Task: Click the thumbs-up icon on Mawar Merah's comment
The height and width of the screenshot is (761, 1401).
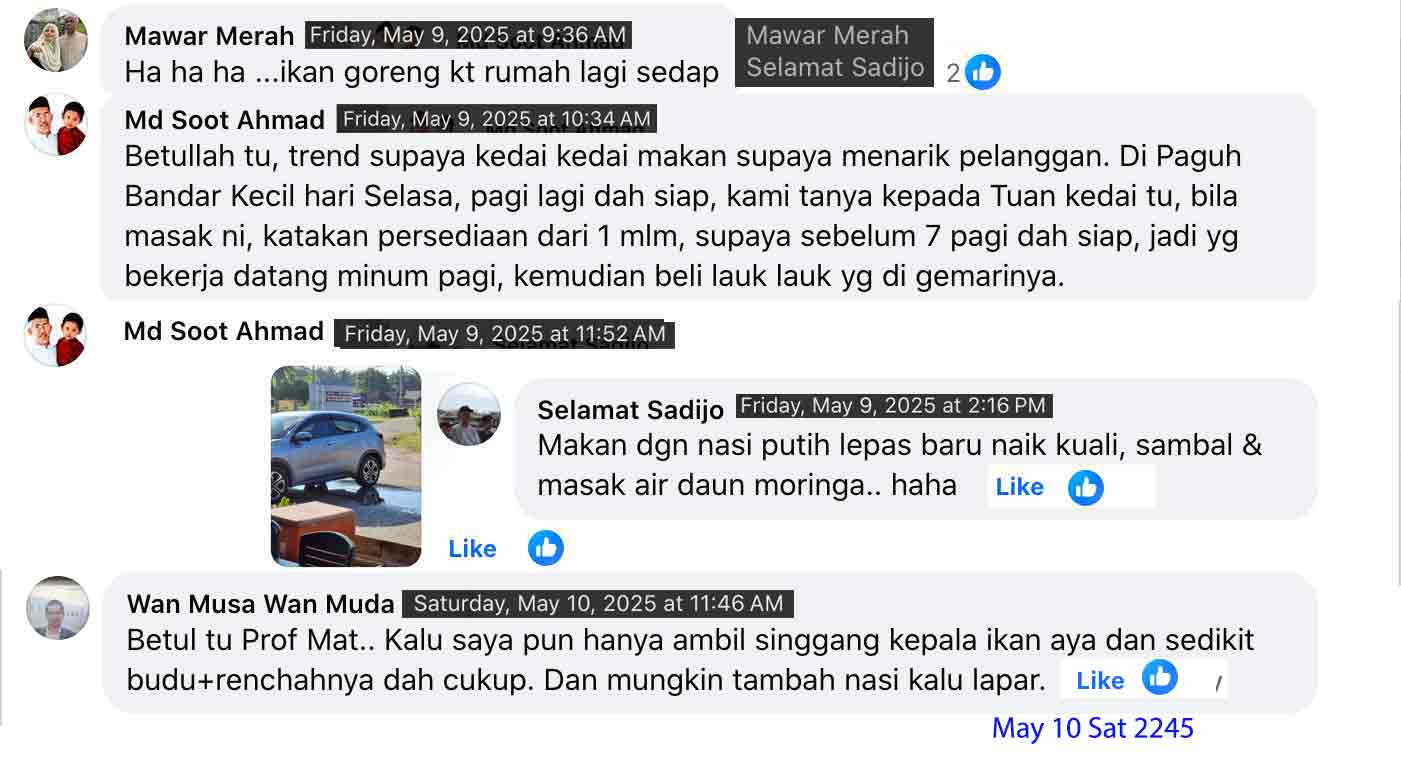Action: [983, 72]
